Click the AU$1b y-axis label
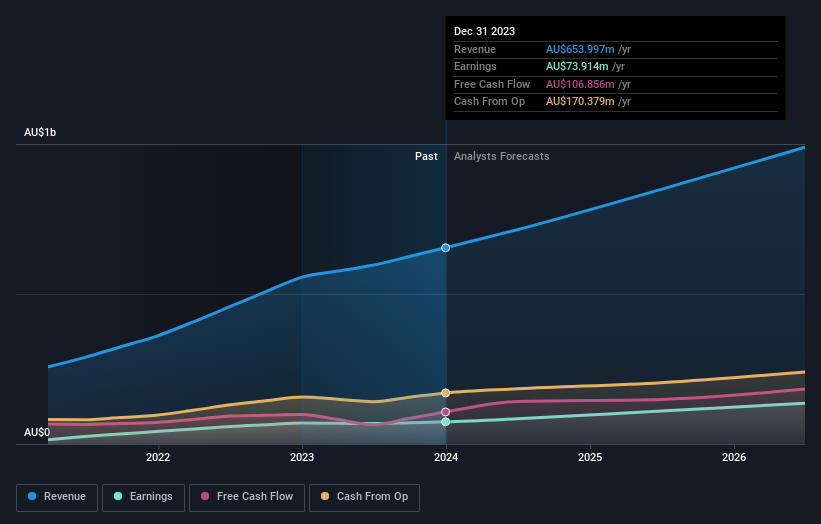821x524 pixels. [40, 132]
